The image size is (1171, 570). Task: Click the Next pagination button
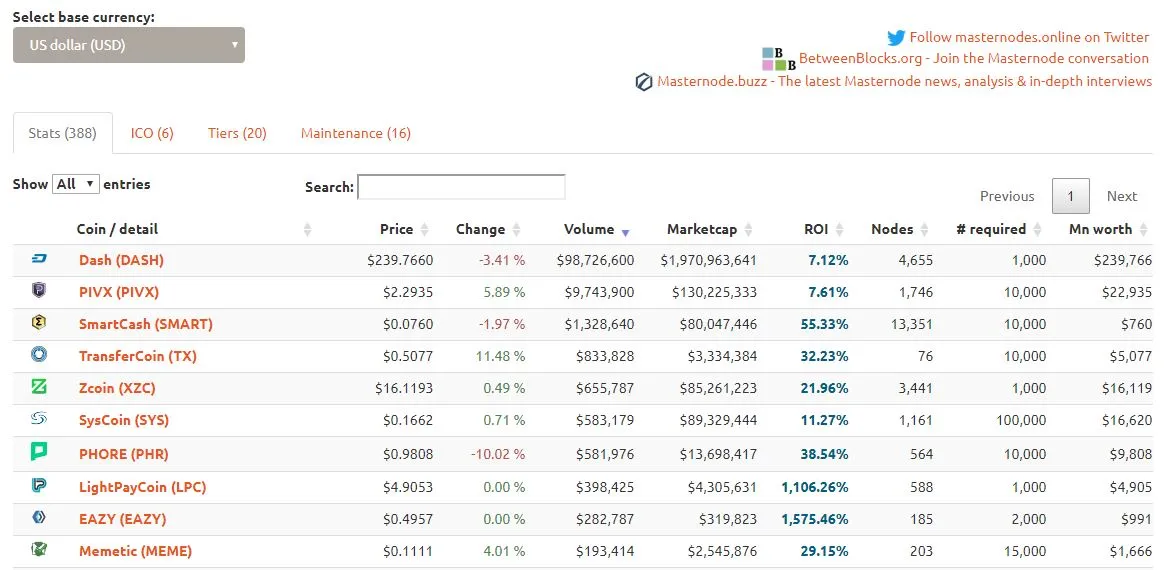(1122, 196)
